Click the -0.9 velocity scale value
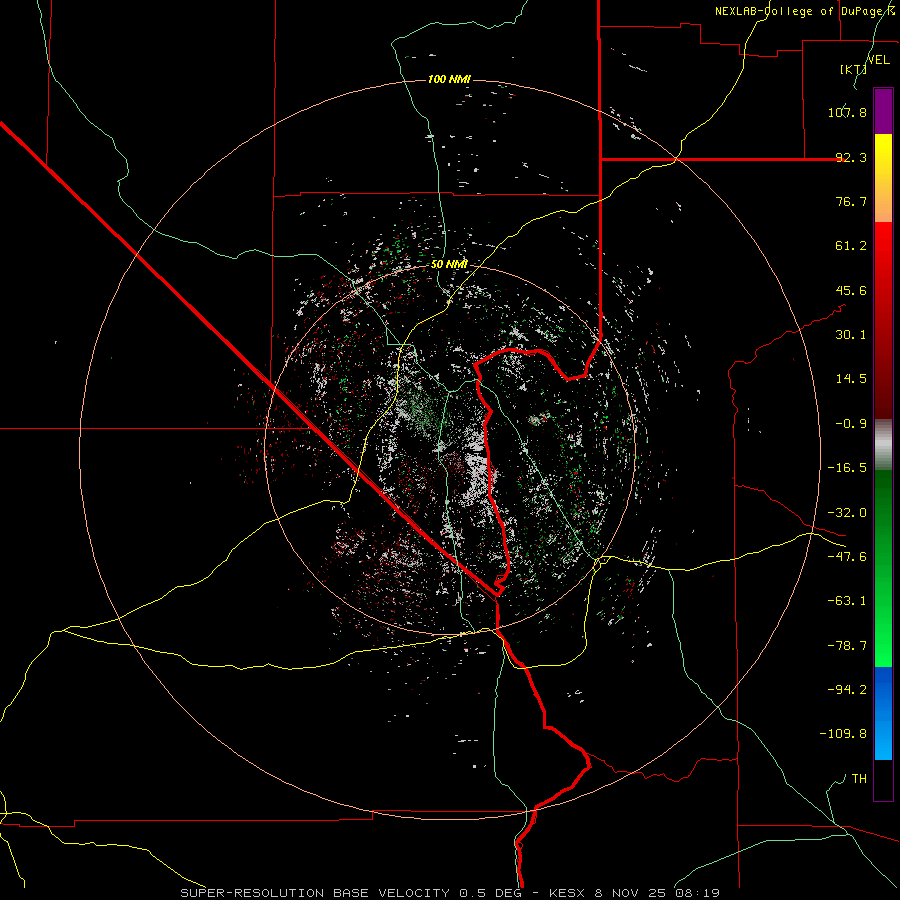This screenshot has width=900, height=900. [851, 424]
